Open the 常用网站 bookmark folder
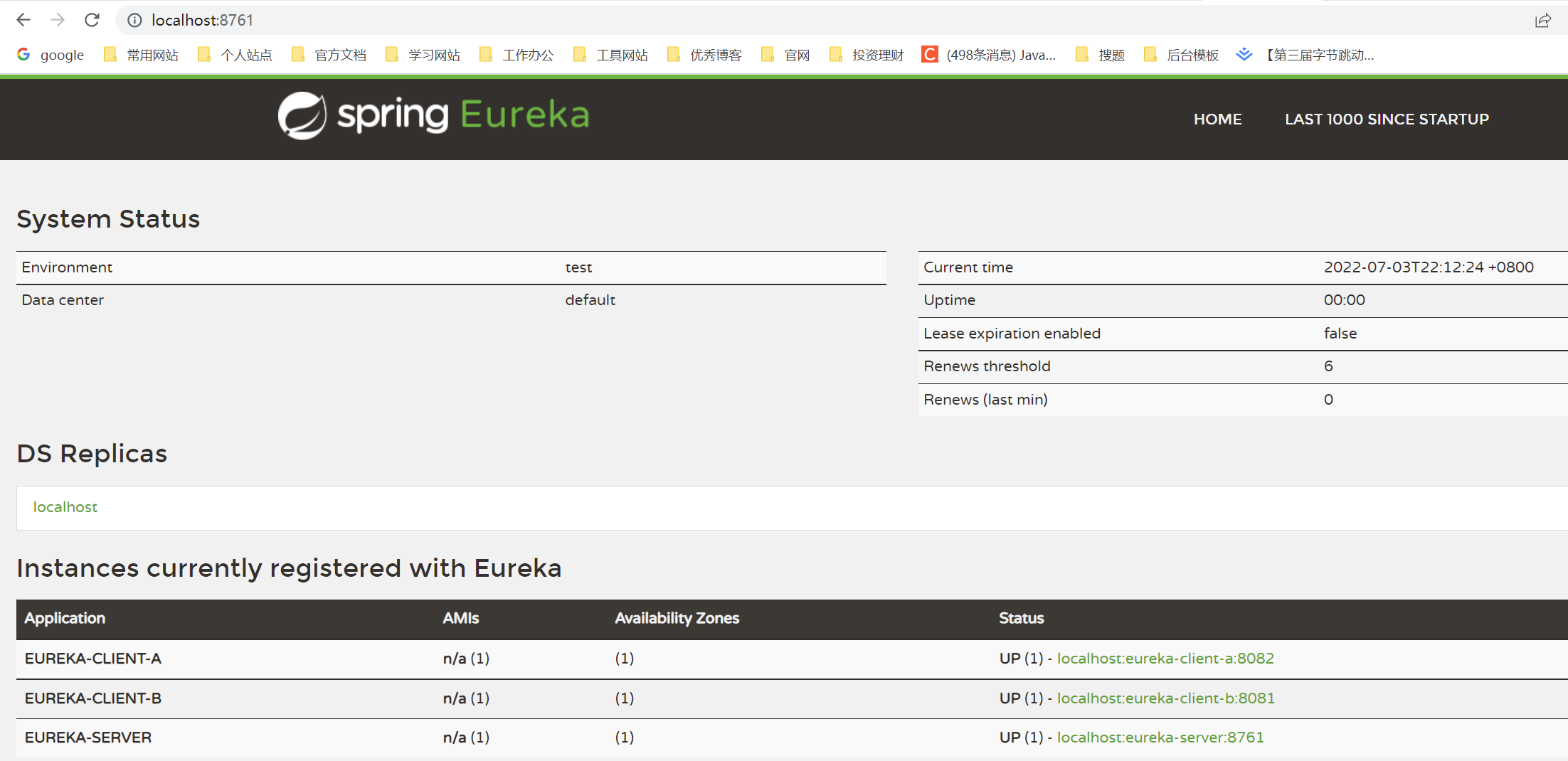The height and width of the screenshot is (761, 1568). pyautogui.click(x=141, y=55)
